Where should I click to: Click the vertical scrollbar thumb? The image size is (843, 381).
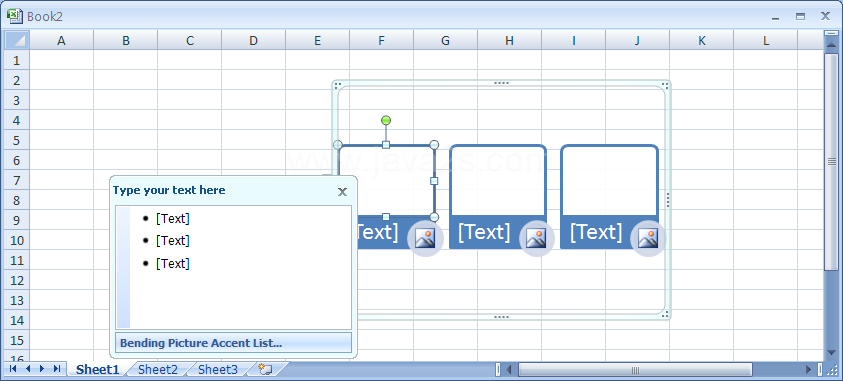click(831, 161)
